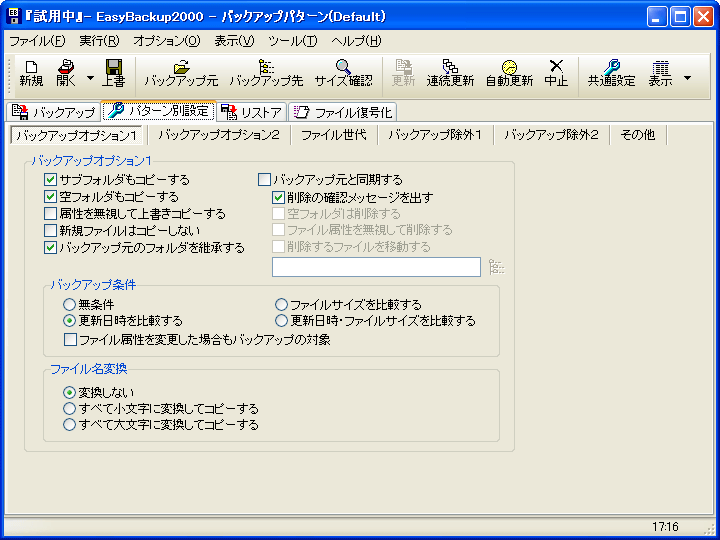Switch to the リストア tab
Viewport: 720px width, 540px height.
coord(251,112)
